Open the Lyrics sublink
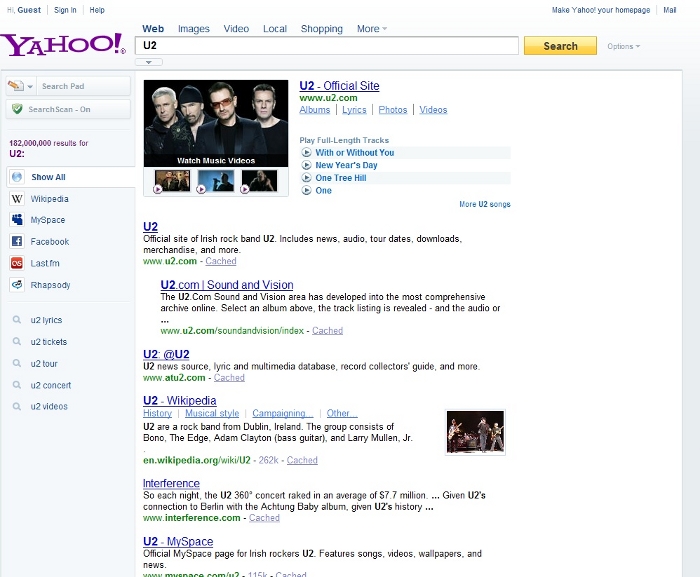Viewport: 700px width, 577px height. pos(354,109)
